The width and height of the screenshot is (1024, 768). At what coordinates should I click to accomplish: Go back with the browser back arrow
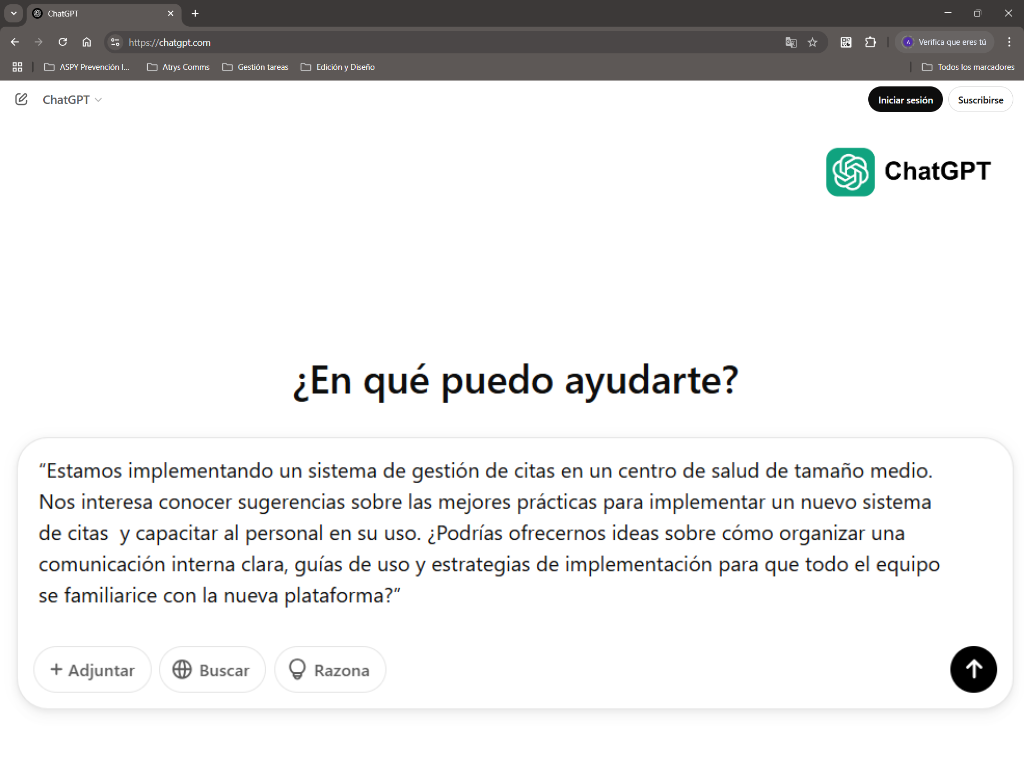coord(15,42)
